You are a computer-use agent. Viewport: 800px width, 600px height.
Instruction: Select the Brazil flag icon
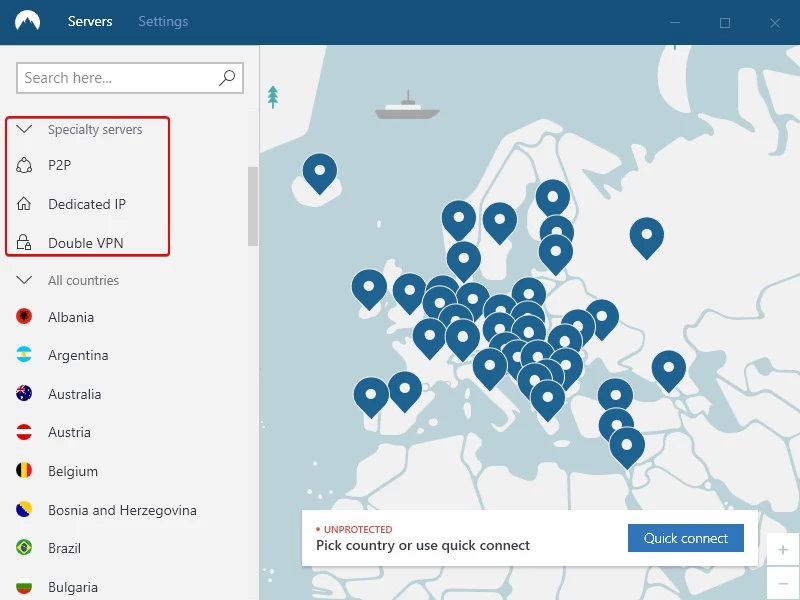(x=24, y=548)
